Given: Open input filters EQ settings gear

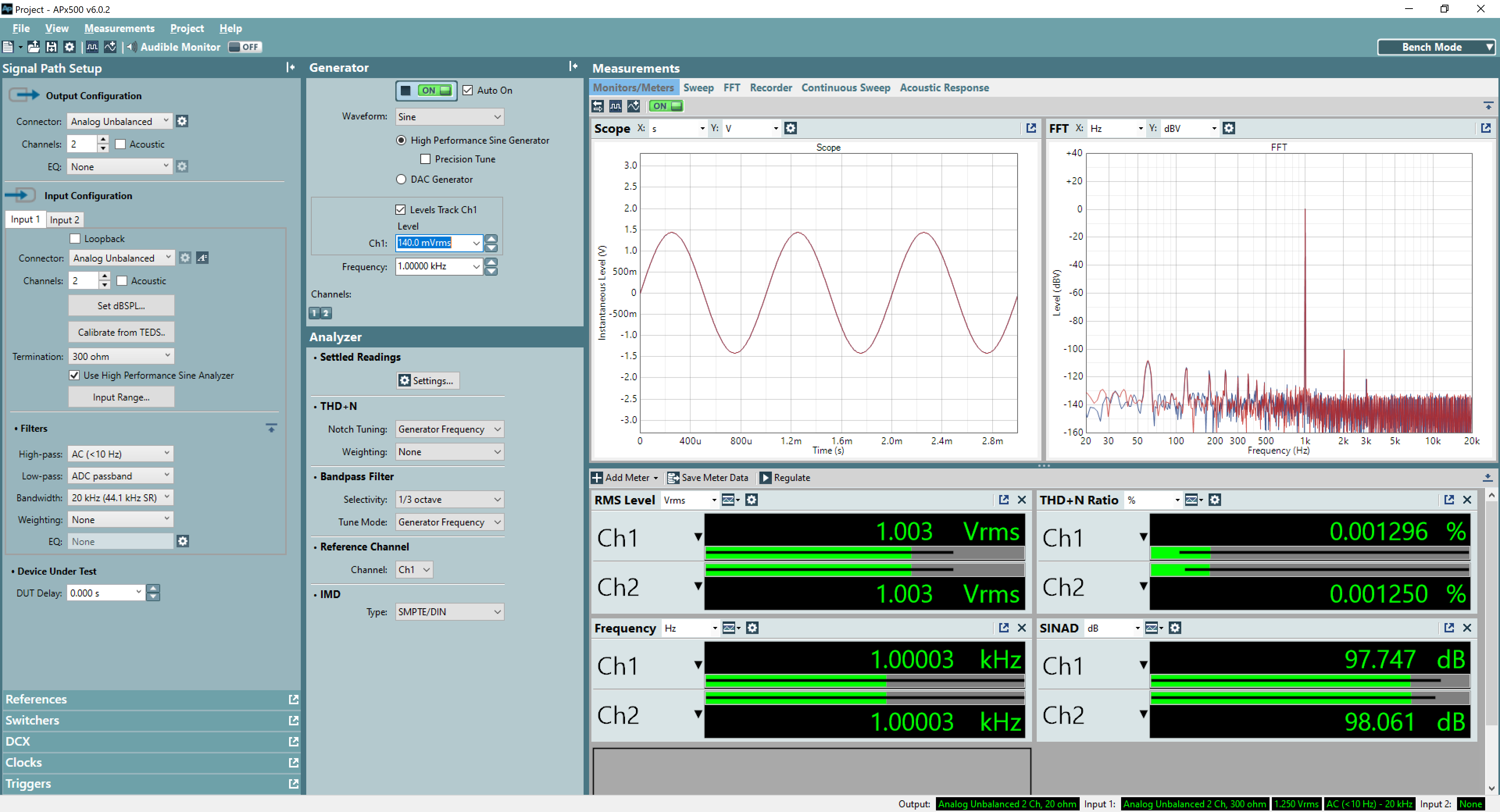Looking at the screenshot, I should [183, 541].
